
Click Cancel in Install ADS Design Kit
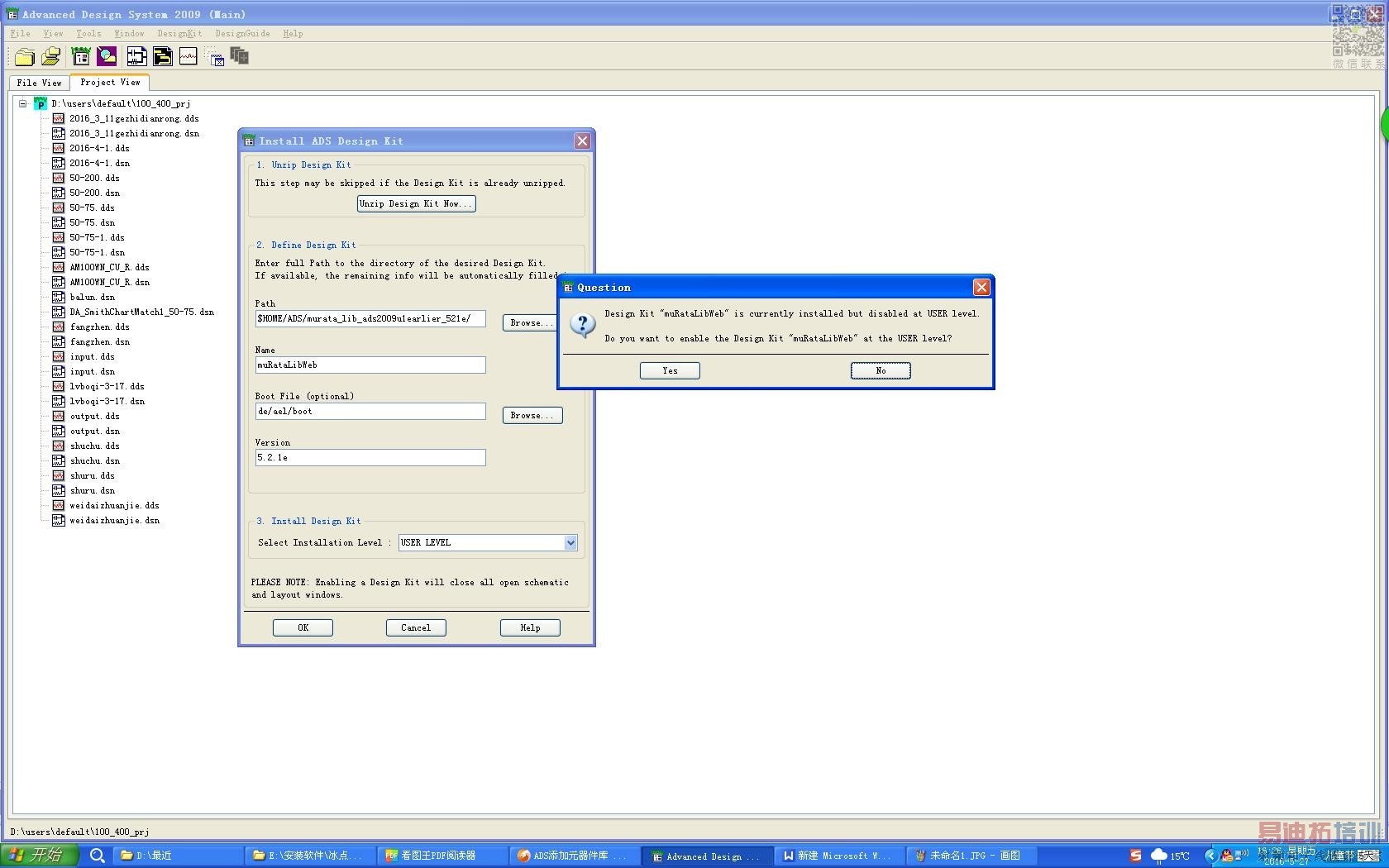pyautogui.click(x=416, y=627)
